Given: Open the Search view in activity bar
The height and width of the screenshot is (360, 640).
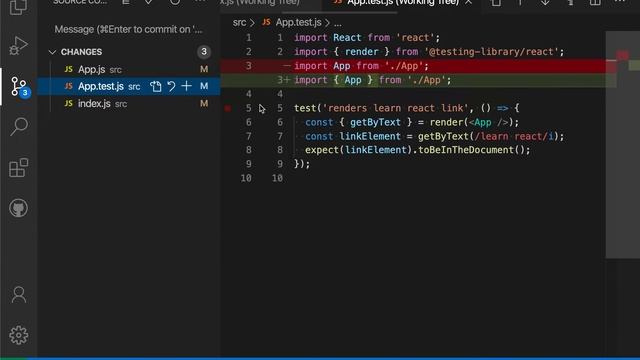Looking at the screenshot, I should coord(19,127).
